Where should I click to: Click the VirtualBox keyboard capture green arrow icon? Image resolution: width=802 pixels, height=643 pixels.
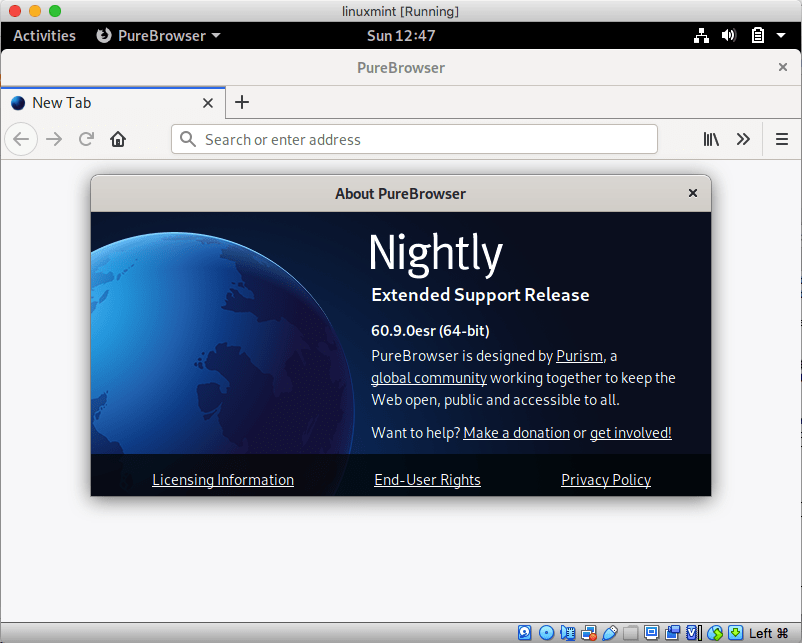click(x=736, y=633)
